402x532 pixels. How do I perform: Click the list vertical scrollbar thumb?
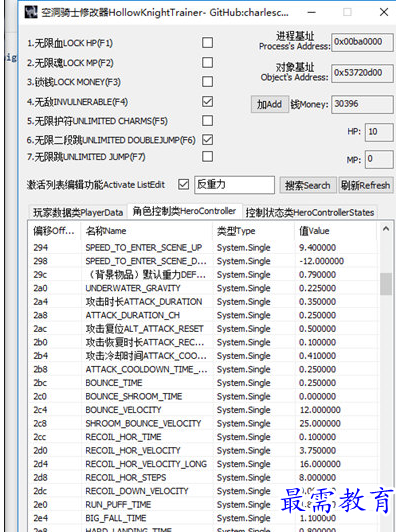point(386,284)
